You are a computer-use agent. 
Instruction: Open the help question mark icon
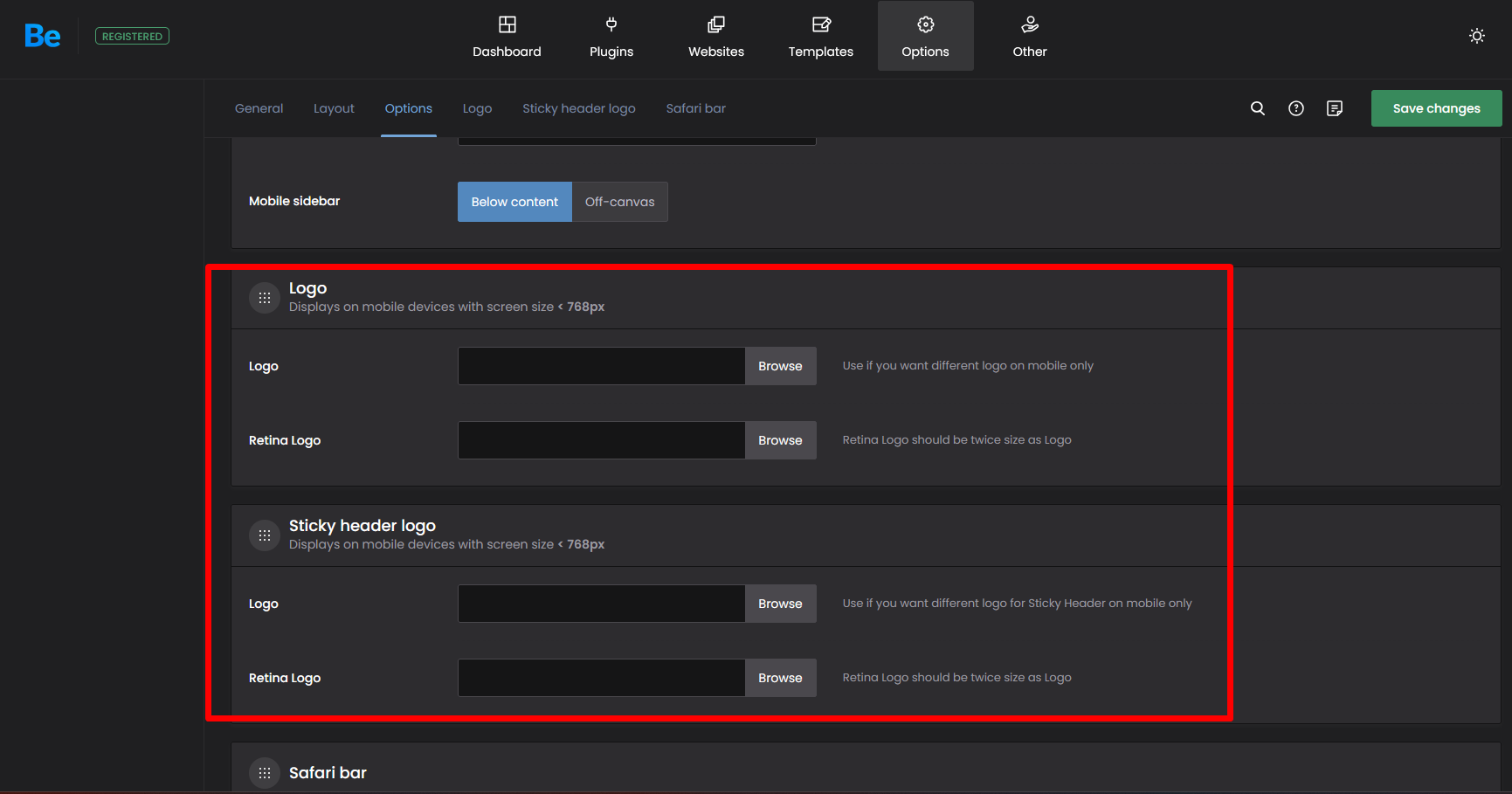point(1296,108)
